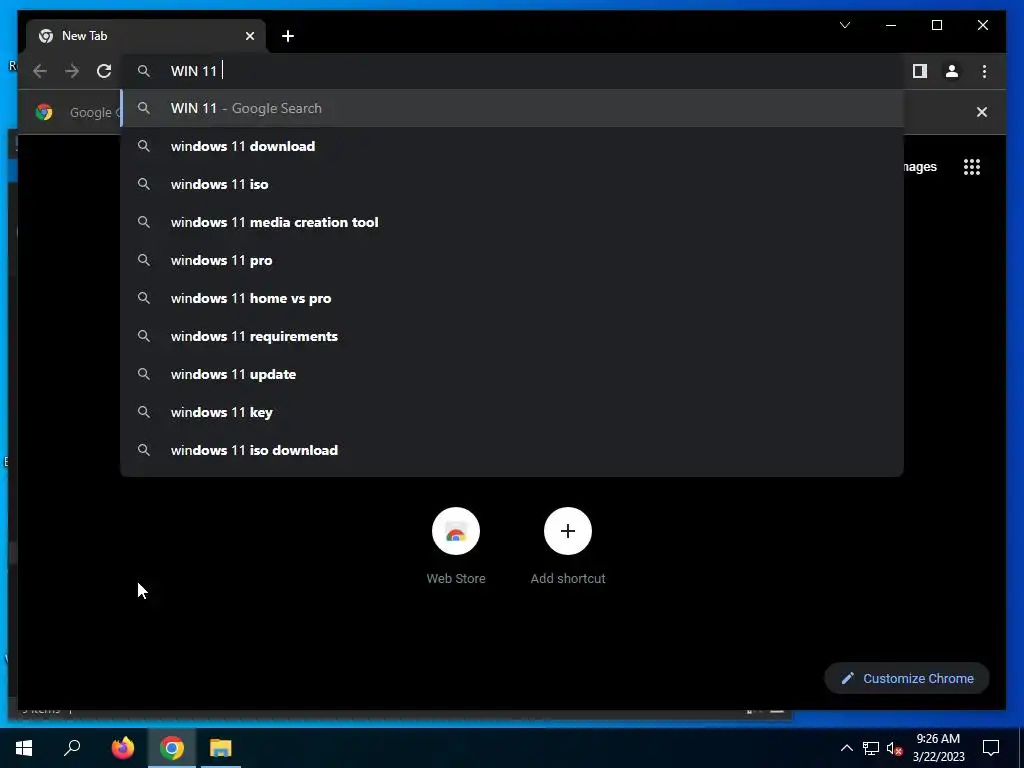Screen dimensions: 1024x768
Task: Click the search icon in the address bar
Action: pyautogui.click(x=144, y=71)
